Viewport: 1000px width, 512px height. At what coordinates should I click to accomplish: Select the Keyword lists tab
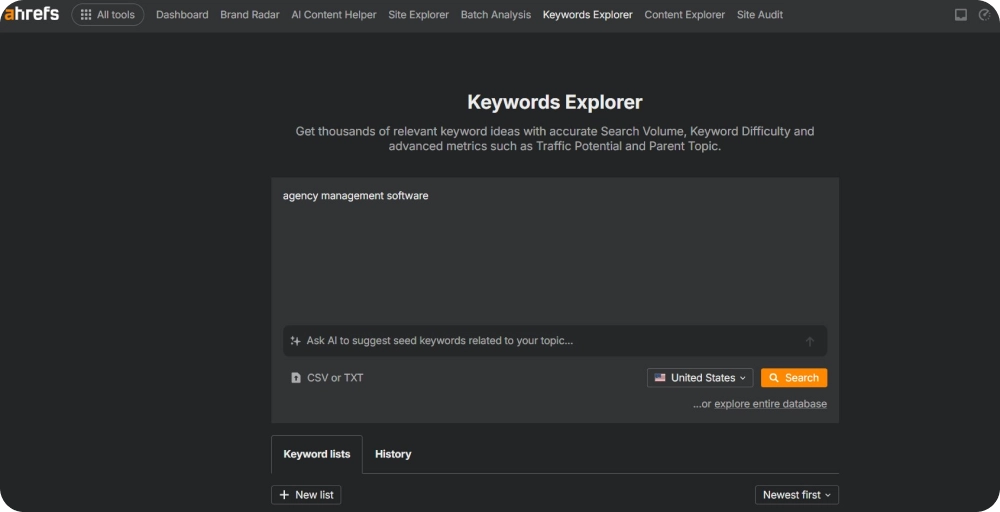click(x=317, y=454)
